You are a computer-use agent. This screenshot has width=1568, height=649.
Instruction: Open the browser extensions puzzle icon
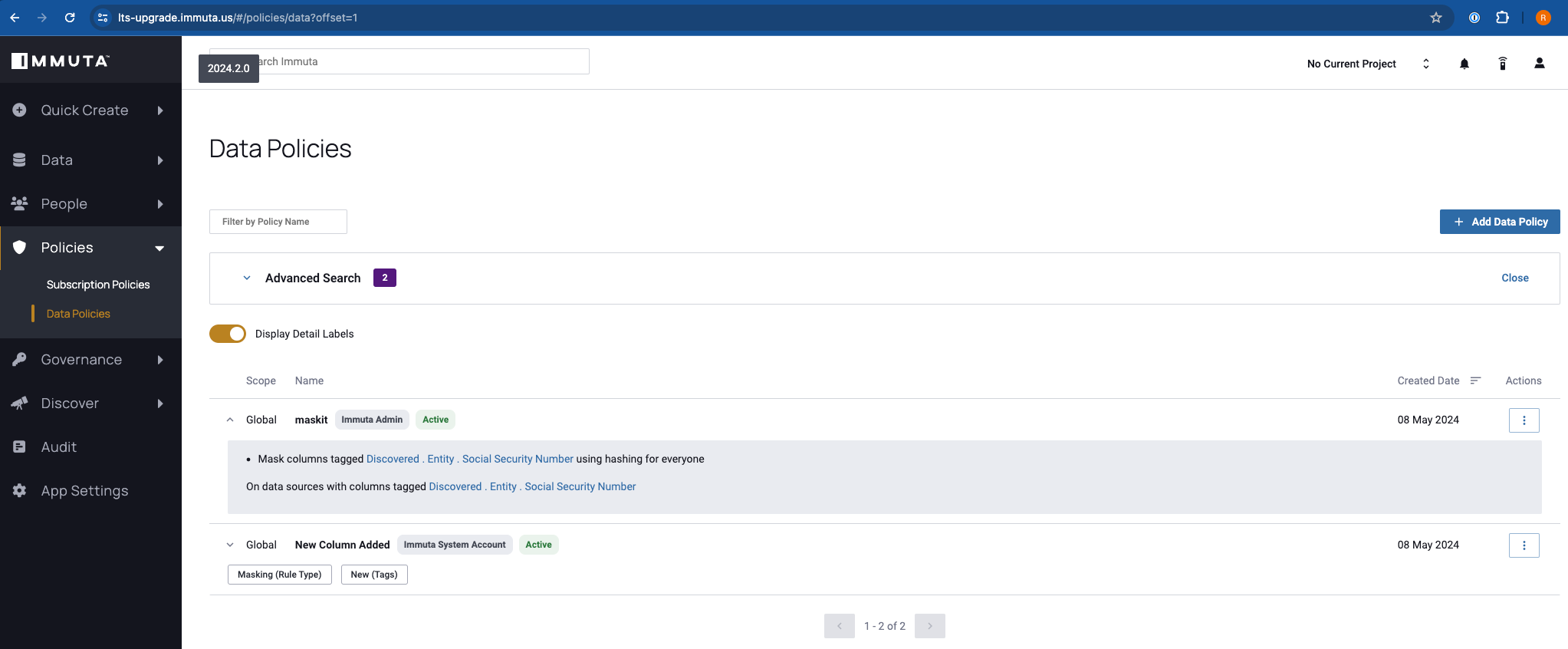[1502, 18]
